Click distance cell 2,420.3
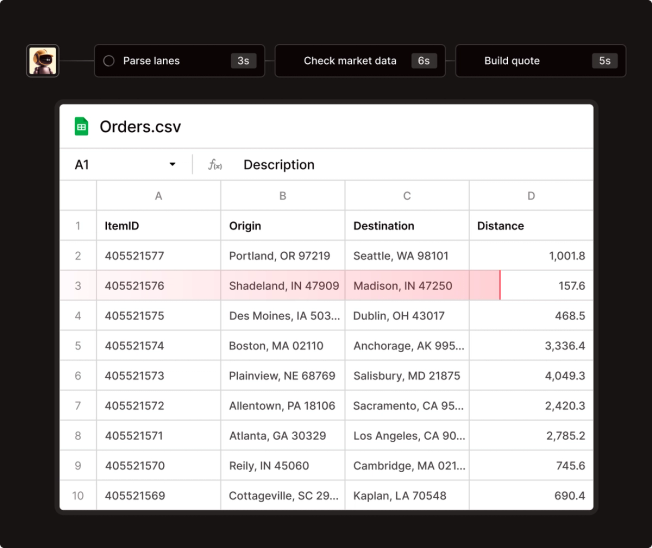 pos(531,405)
